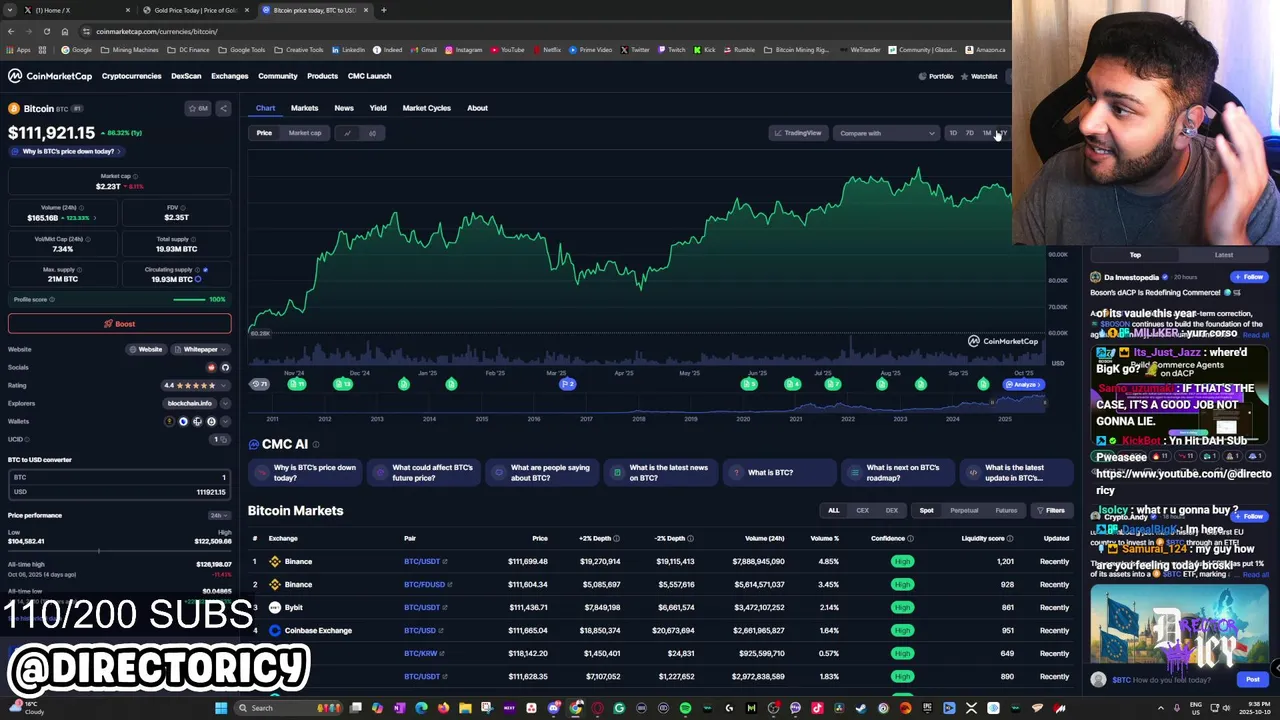Filter markets by CEX
Image resolution: width=1280 pixels, height=720 pixels.
[862, 511]
